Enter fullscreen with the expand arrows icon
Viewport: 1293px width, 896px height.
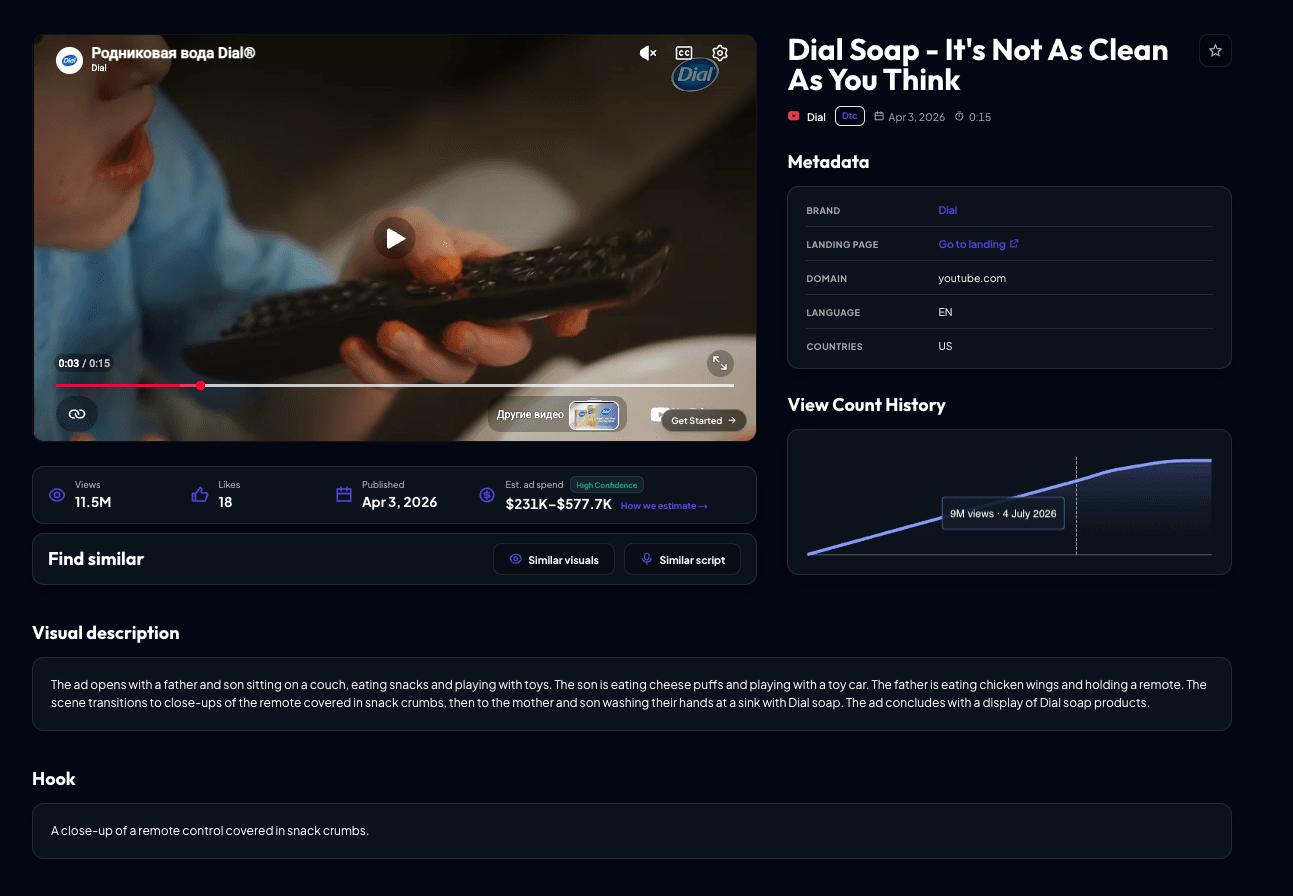coord(720,363)
